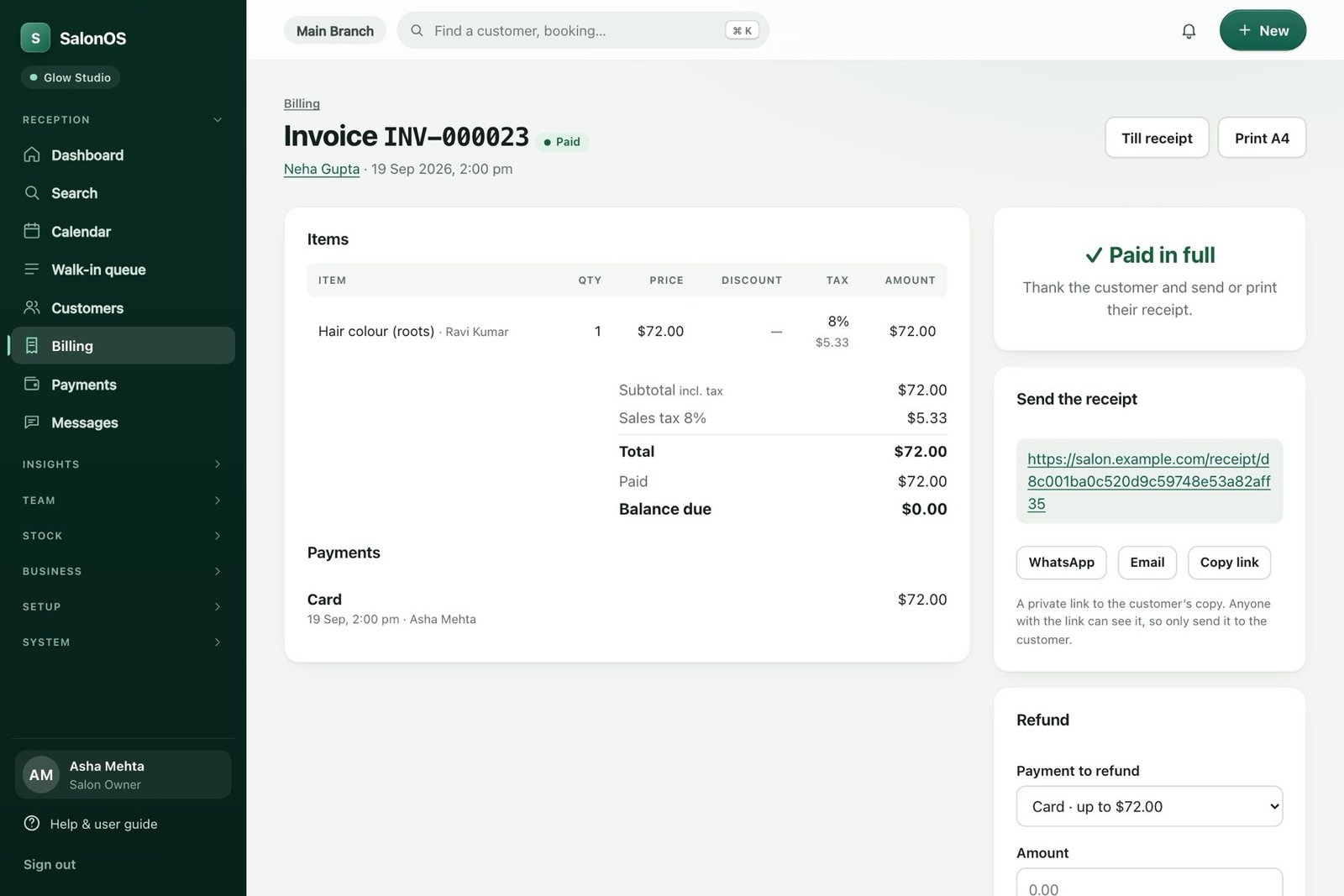The width and height of the screenshot is (1344, 896).
Task: Click the New button
Action: [x=1263, y=30]
